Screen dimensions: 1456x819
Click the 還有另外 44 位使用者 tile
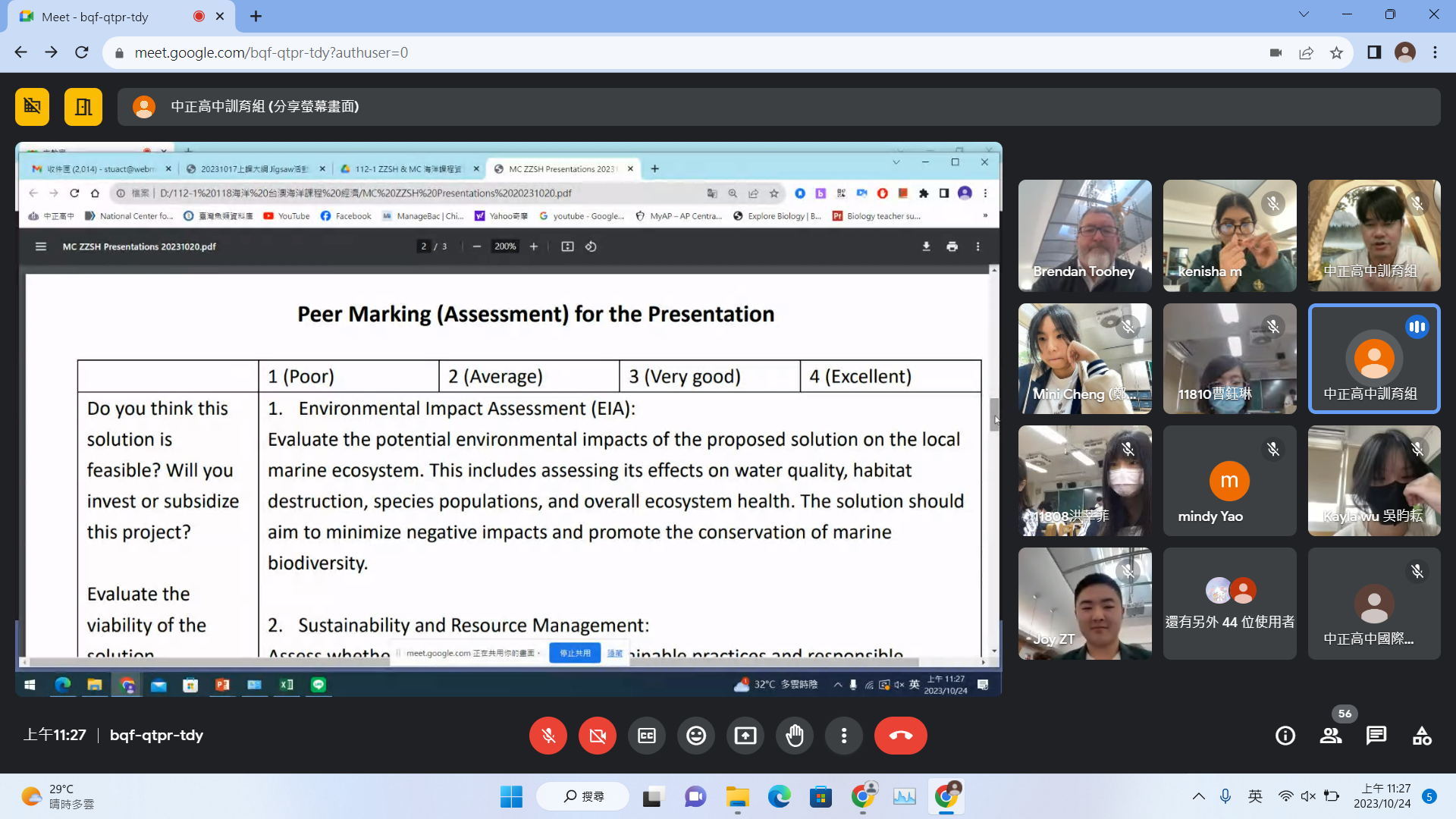[1229, 604]
